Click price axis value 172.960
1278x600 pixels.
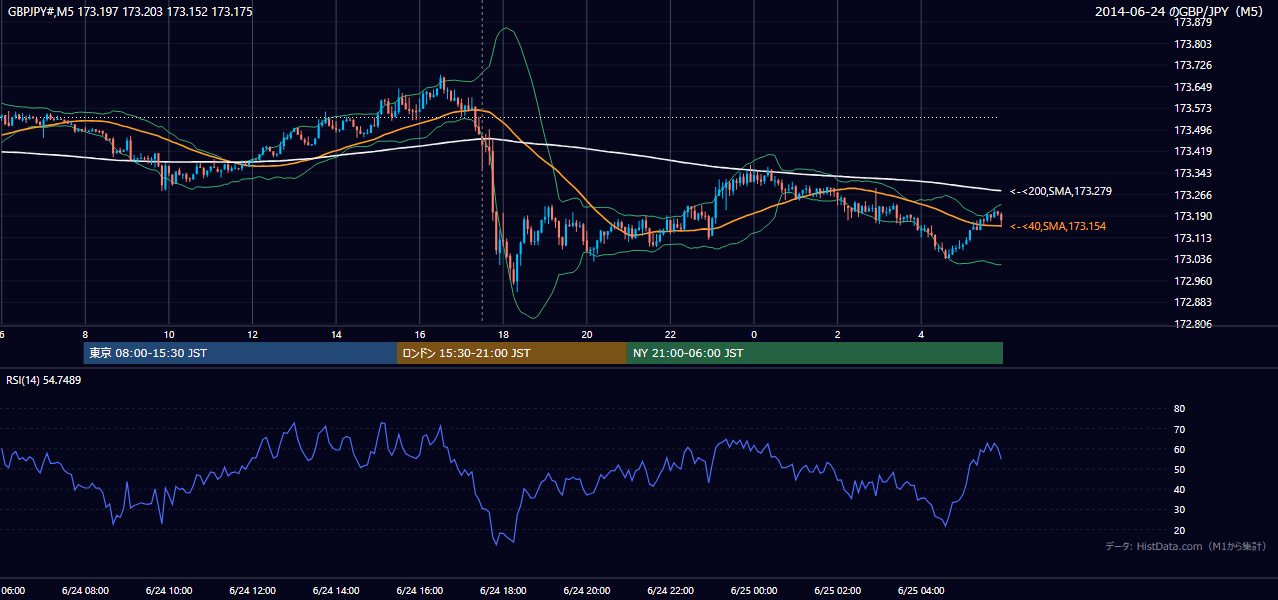click(x=1192, y=281)
